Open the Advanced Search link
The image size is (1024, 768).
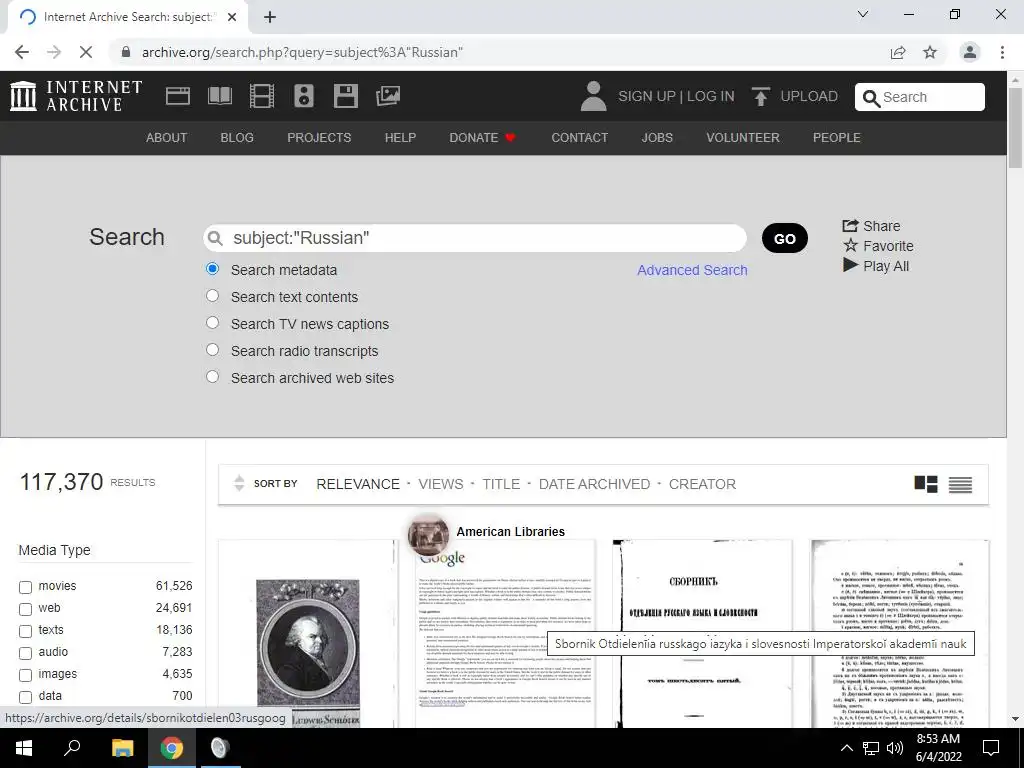[692, 270]
